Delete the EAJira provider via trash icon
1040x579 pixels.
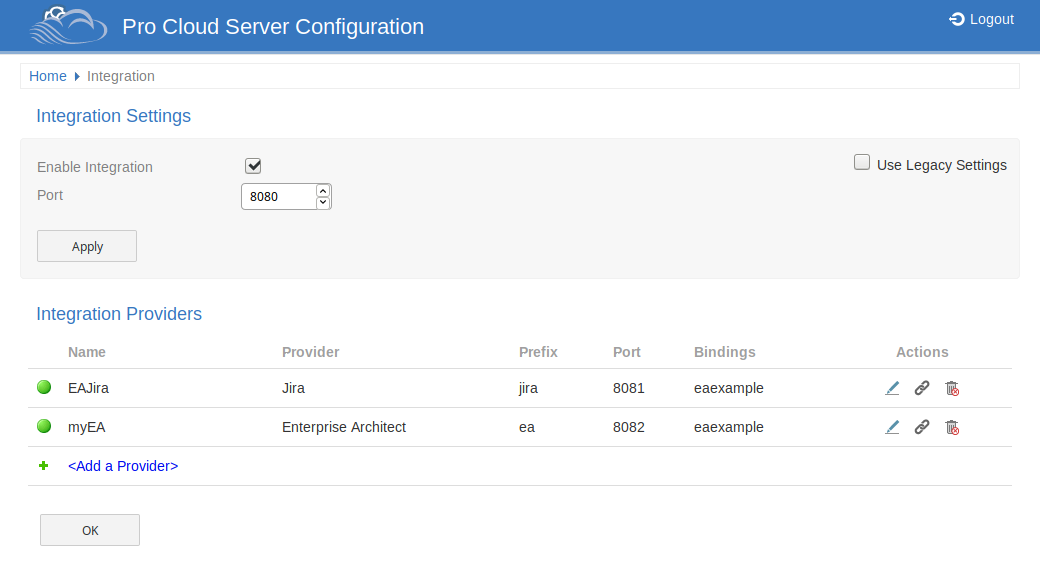(952, 388)
